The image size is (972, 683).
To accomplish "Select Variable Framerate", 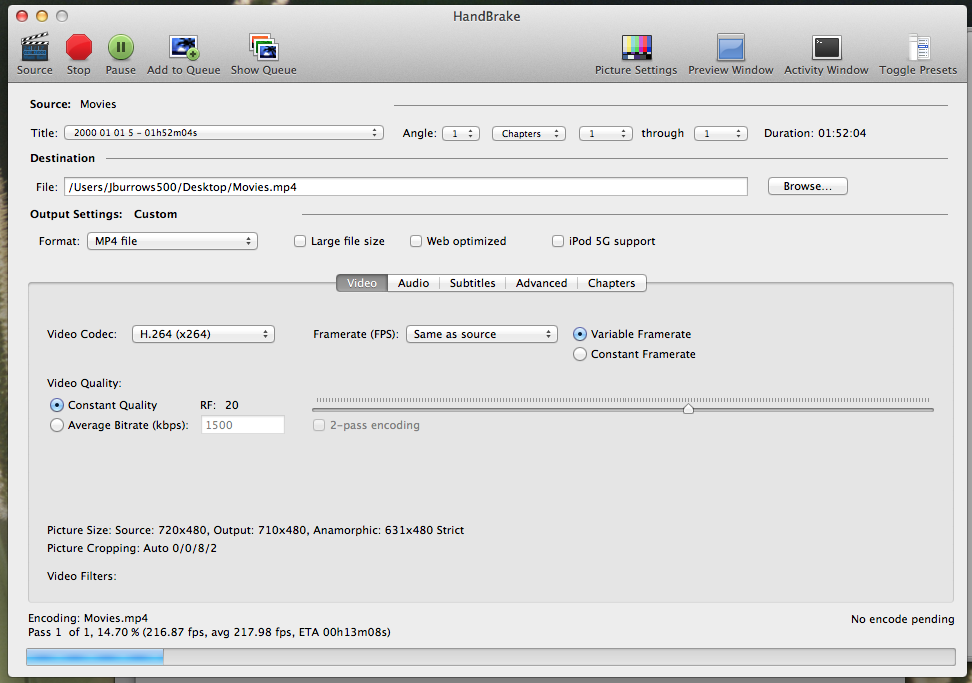I will pyautogui.click(x=580, y=334).
